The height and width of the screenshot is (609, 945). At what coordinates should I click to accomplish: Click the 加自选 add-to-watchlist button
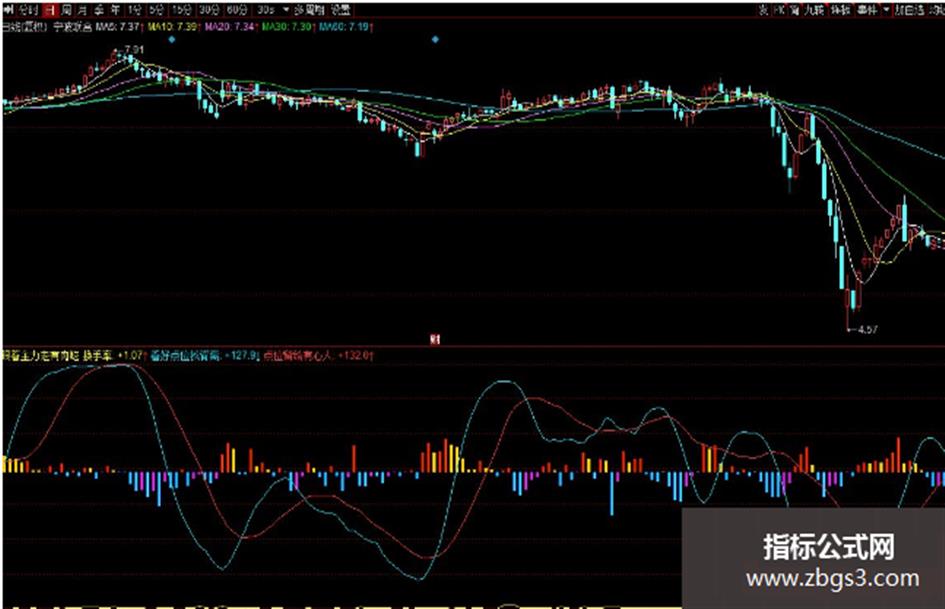coord(909,10)
